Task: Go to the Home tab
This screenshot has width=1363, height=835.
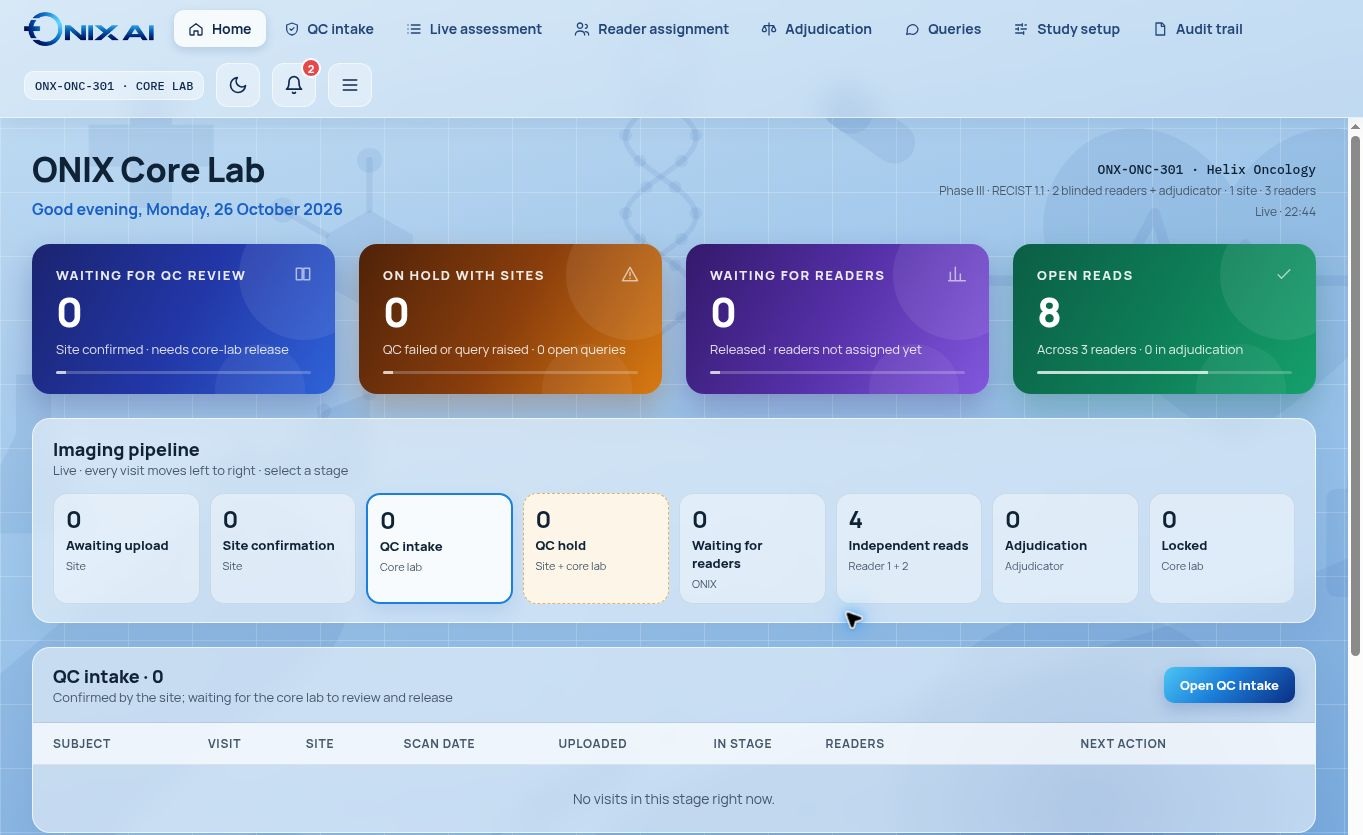Action: (220, 29)
